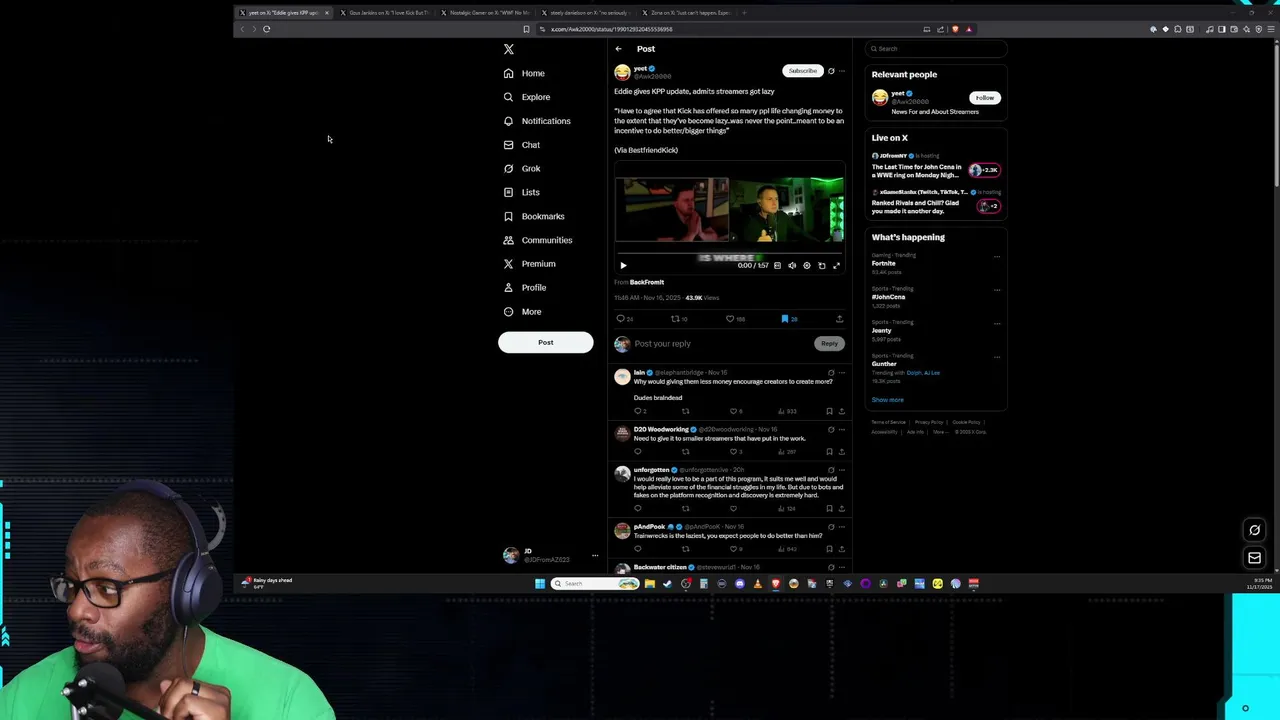The width and height of the screenshot is (1280, 720).
Task: Subscribe to the yeet account
Action: [802, 71]
